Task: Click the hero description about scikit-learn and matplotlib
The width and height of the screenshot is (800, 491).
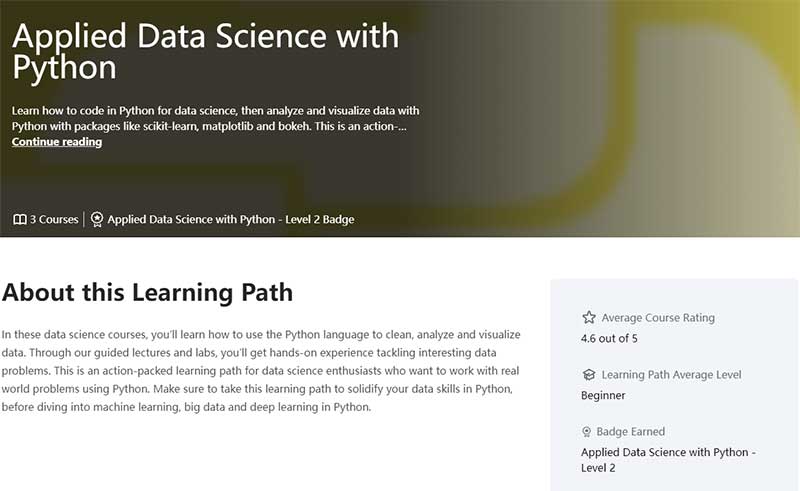Action: coord(215,118)
